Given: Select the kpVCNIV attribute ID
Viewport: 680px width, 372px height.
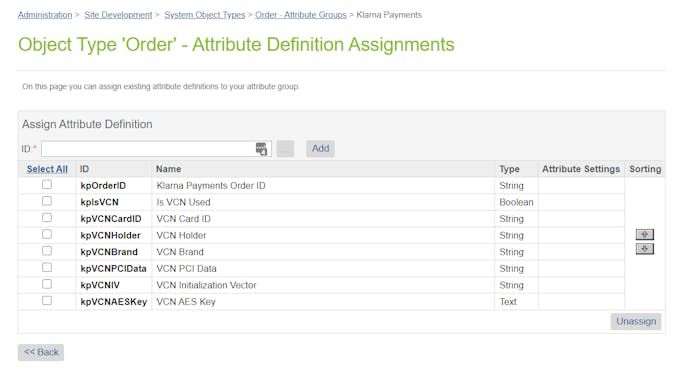Looking at the screenshot, I should tap(100, 285).
